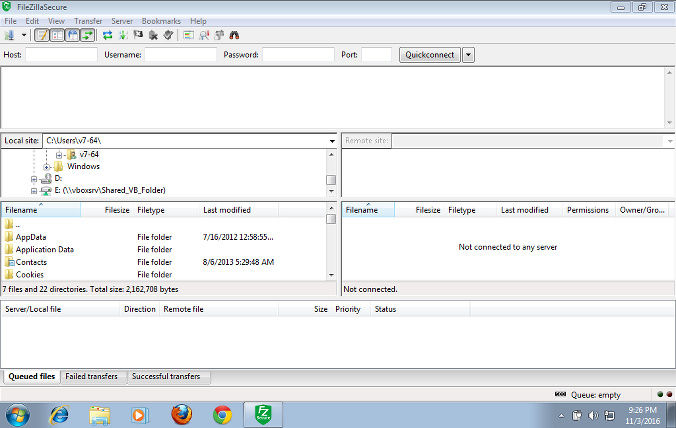This screenshot has width=676, height=428.
Task: Switch to the Failed transfers tab
Action: [x=92, y=377]
